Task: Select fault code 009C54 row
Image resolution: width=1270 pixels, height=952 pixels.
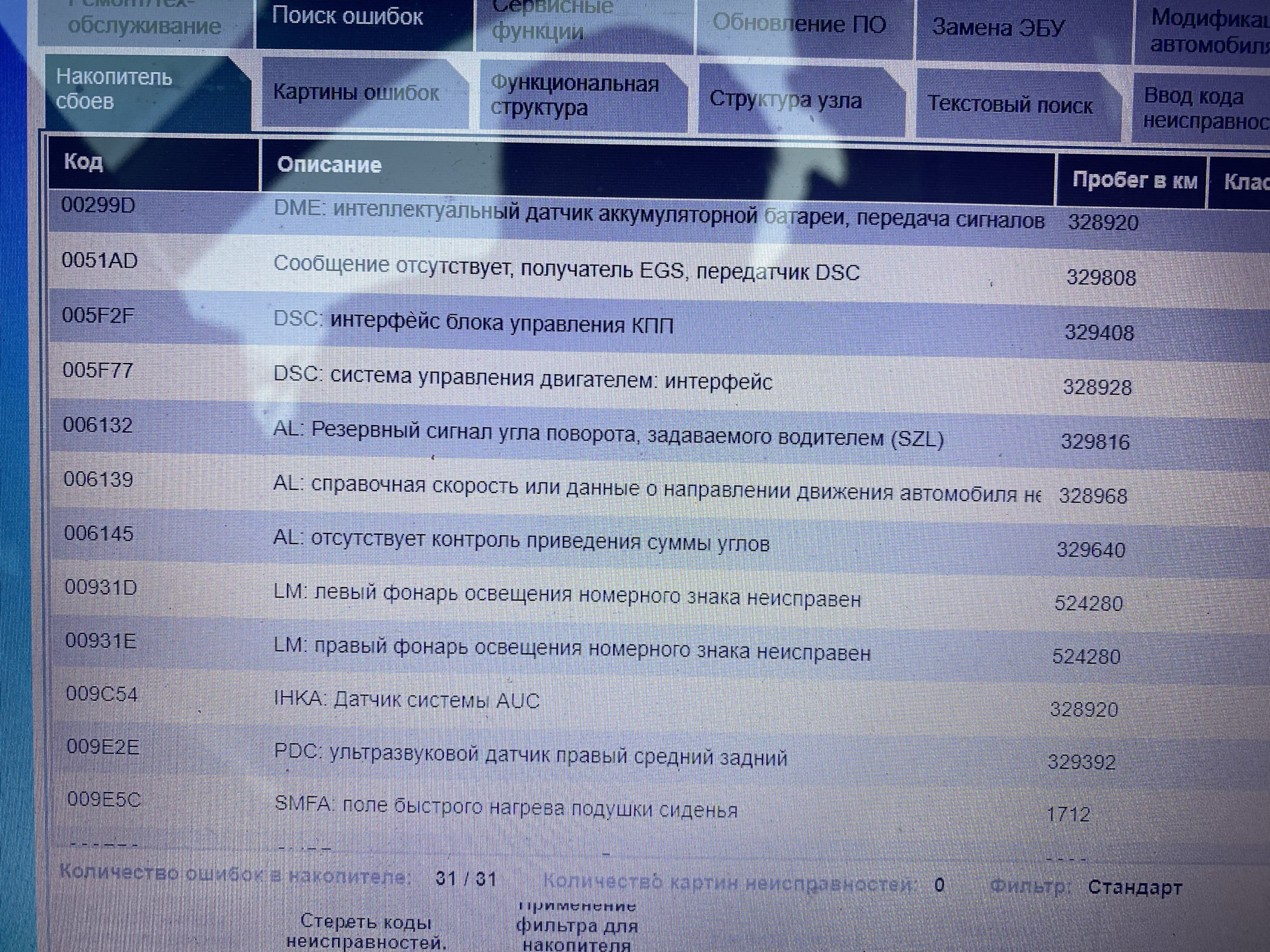Action: (659, 703)
